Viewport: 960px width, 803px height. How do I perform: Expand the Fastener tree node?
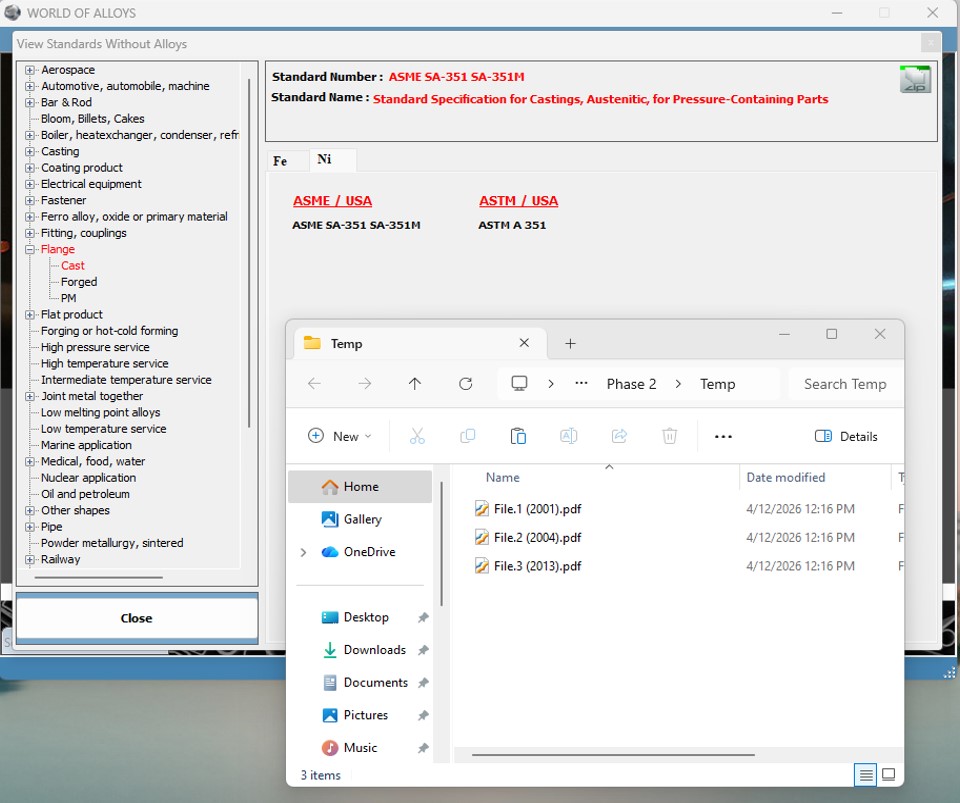tap(29, 200)
